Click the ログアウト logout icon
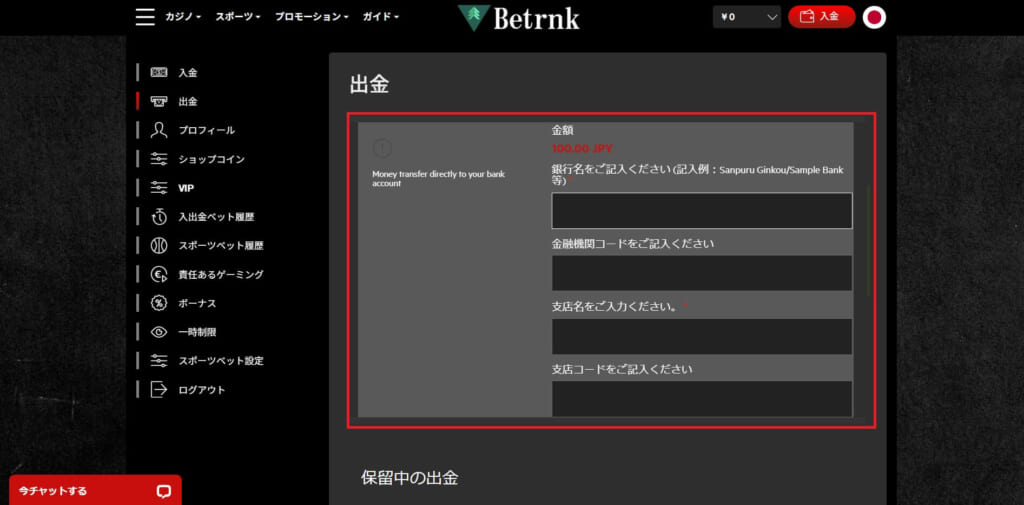The width and height of the screenshot is (1024, 505). pos(159,390)
